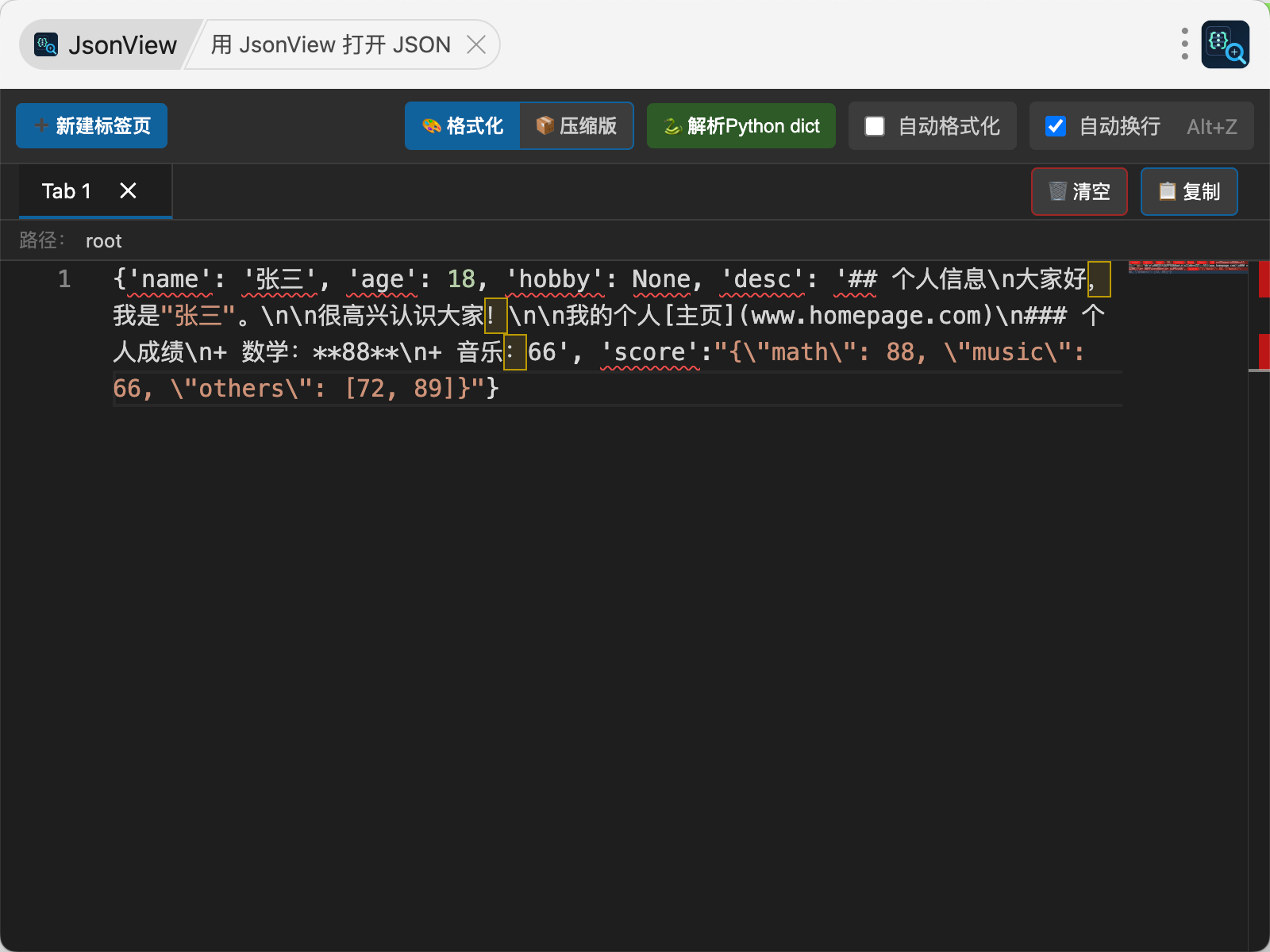Click the 'hobby' key in the code
1270x952 pixels.
point(554,279)
